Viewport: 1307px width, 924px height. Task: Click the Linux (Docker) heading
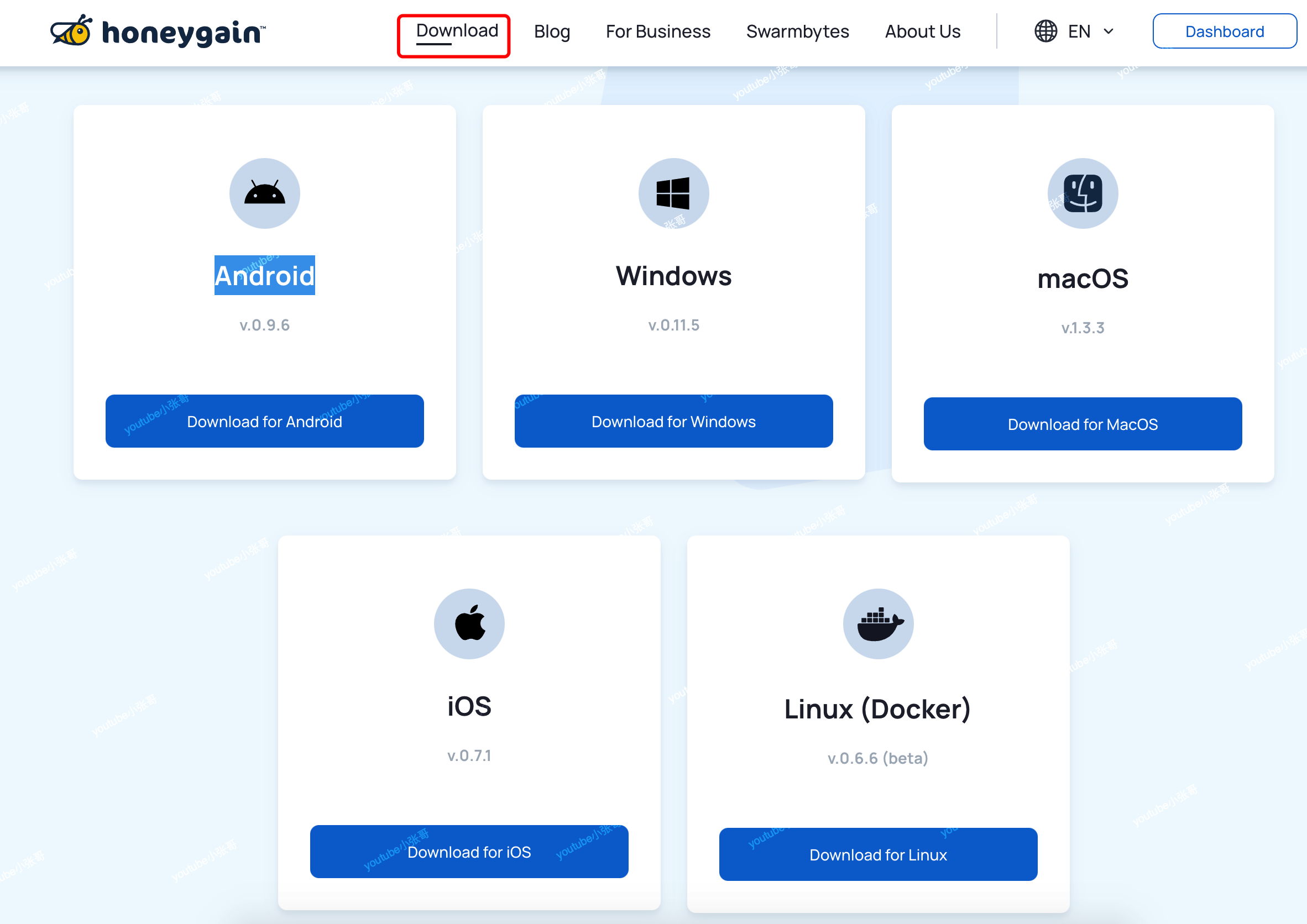coord(878,709)
